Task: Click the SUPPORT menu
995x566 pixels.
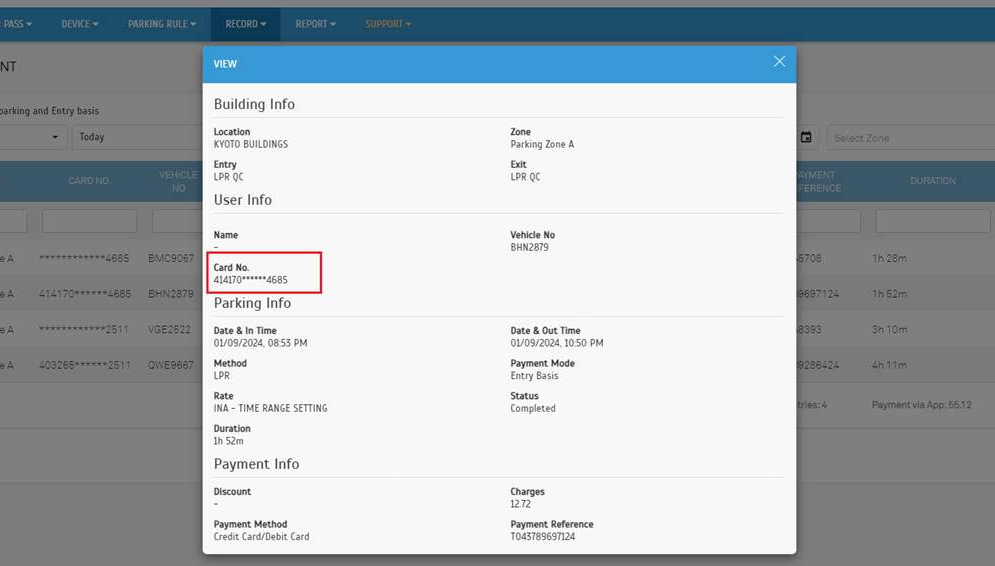Action: coord(388,24)
